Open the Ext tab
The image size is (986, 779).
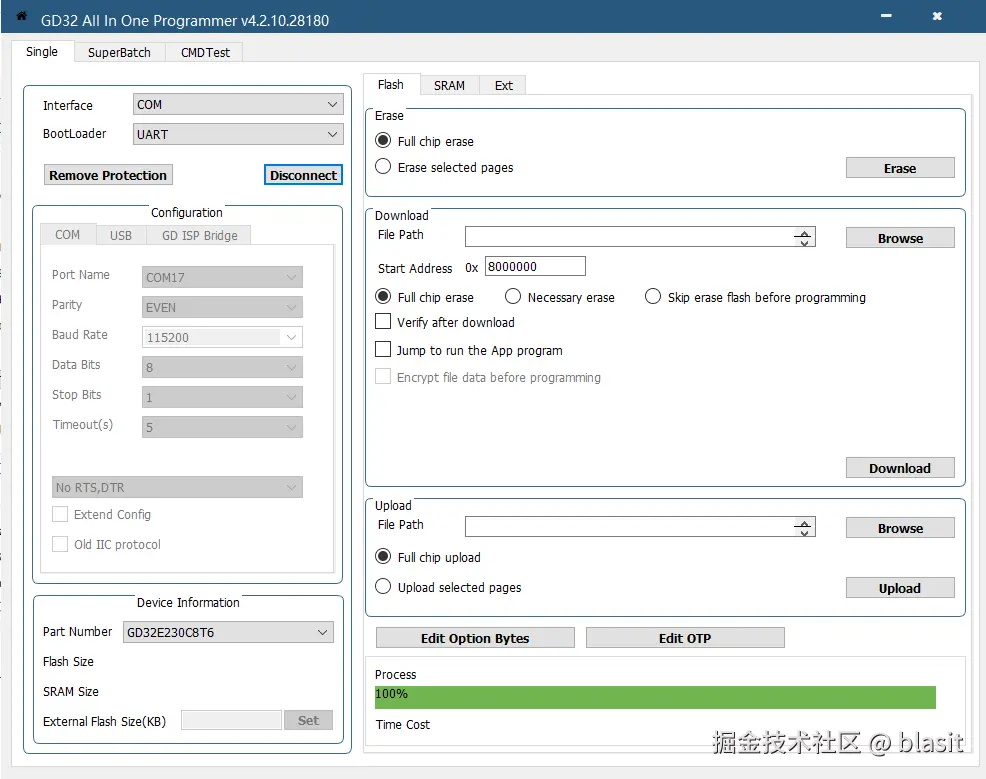coord(503,86)
